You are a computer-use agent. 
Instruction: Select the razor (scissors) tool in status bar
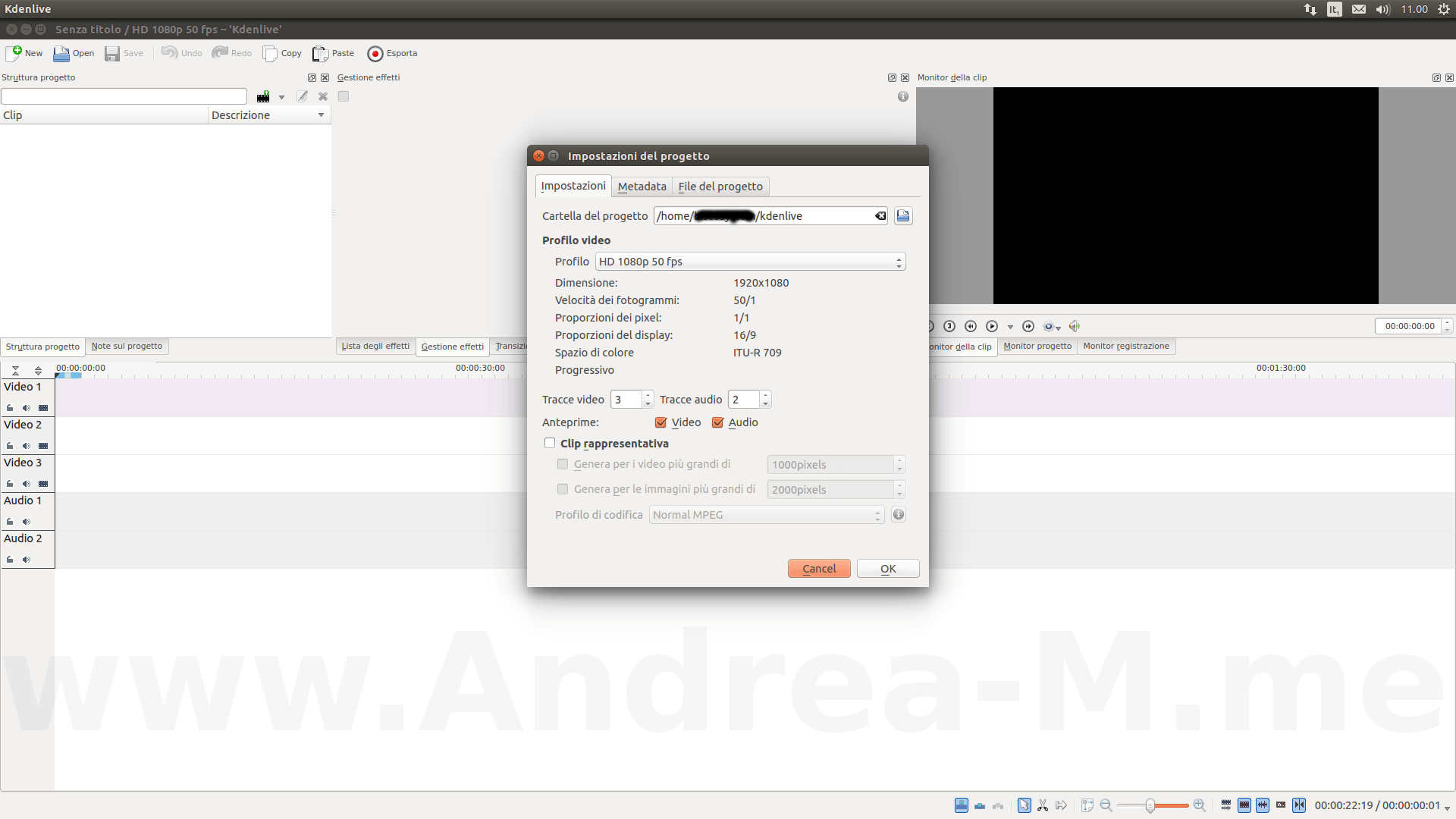pyautogui.click(x=1043, y=805)
